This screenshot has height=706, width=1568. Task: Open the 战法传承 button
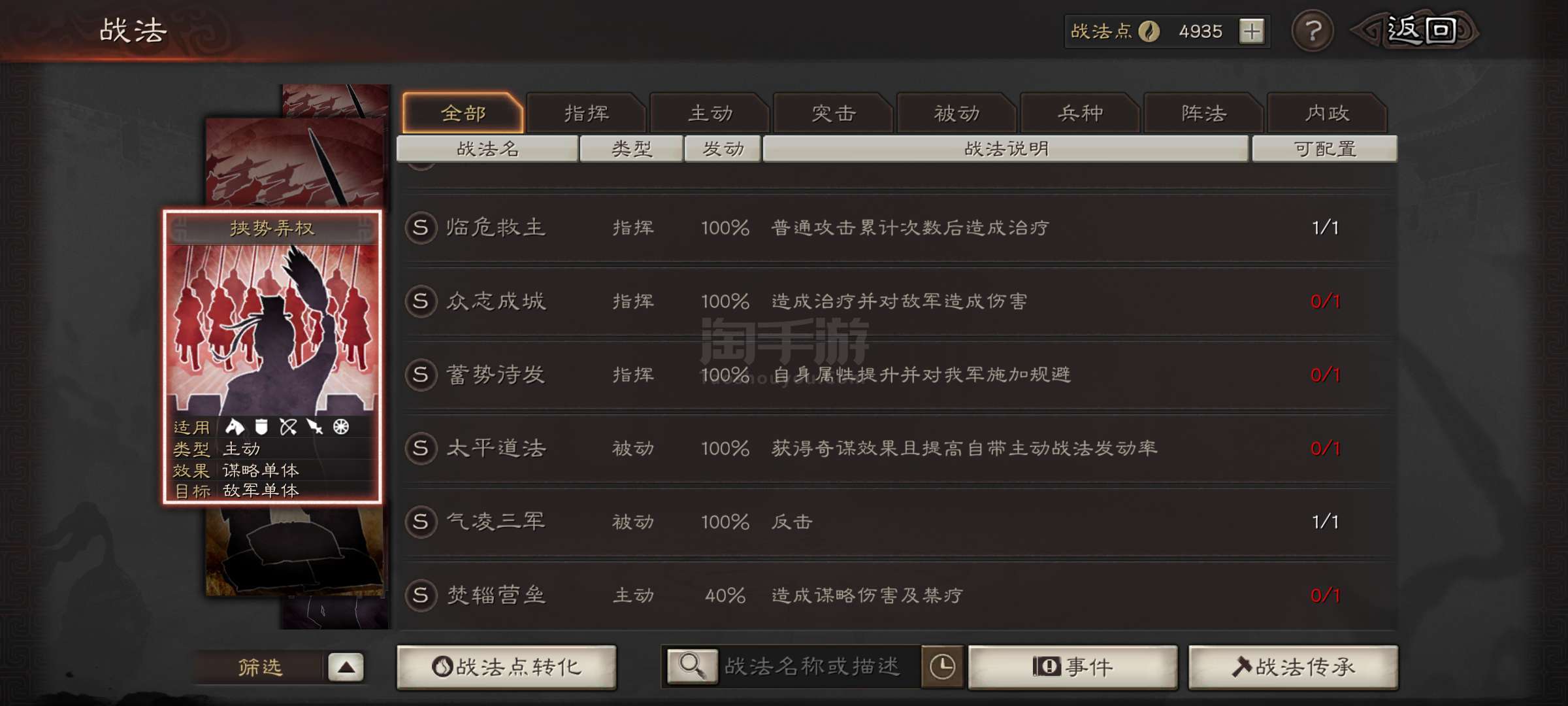[1293, 667]
